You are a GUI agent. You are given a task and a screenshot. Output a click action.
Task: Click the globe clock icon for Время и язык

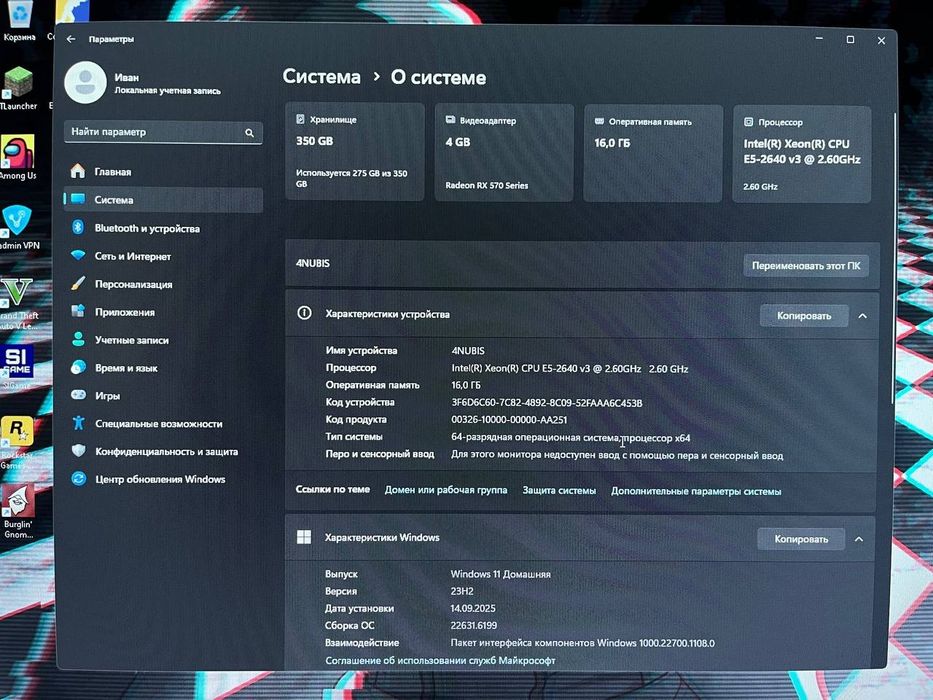point(78,367)
